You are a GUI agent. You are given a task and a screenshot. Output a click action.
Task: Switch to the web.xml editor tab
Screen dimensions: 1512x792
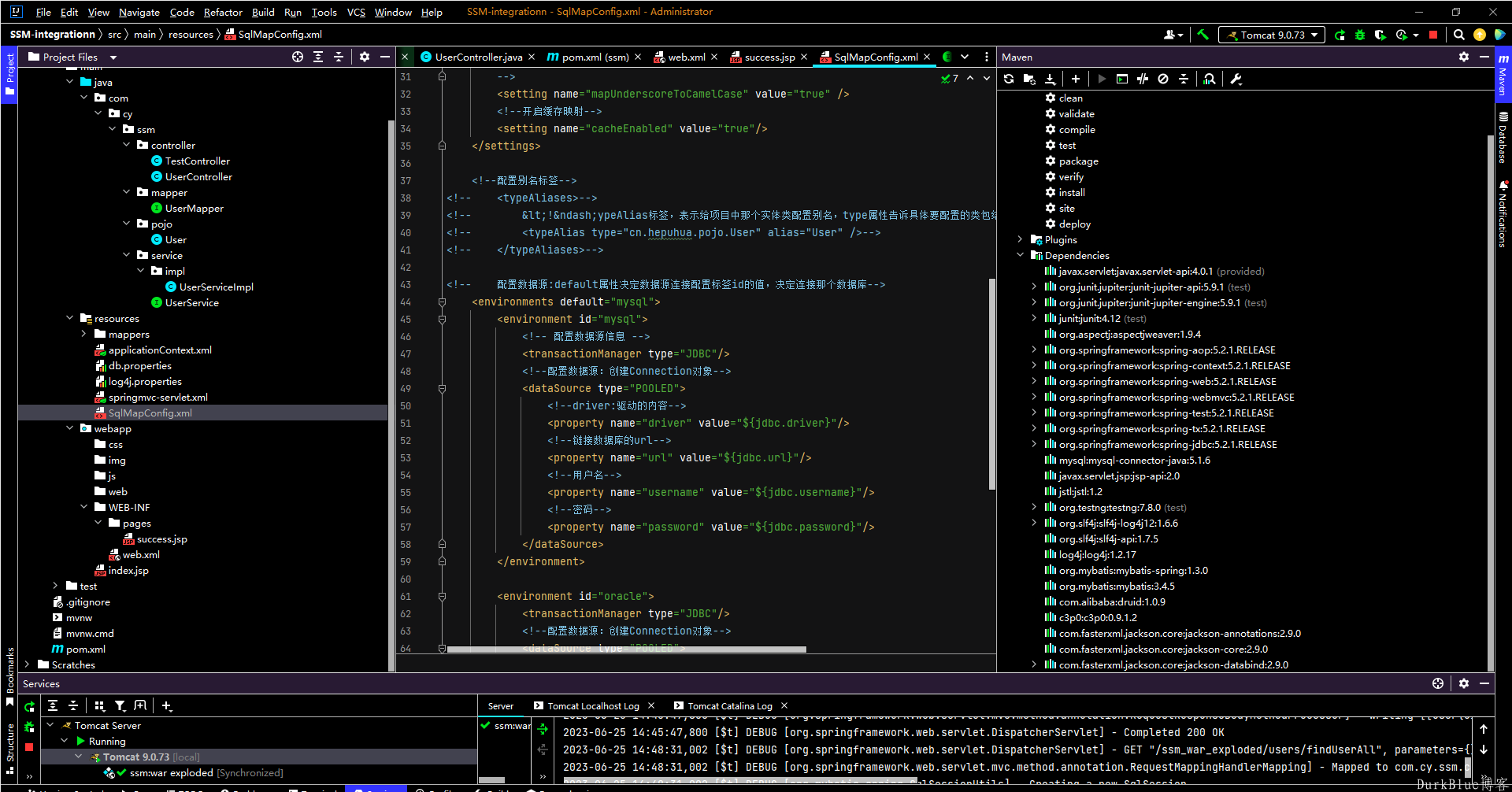pyautogui.click(x=686, y=57)
